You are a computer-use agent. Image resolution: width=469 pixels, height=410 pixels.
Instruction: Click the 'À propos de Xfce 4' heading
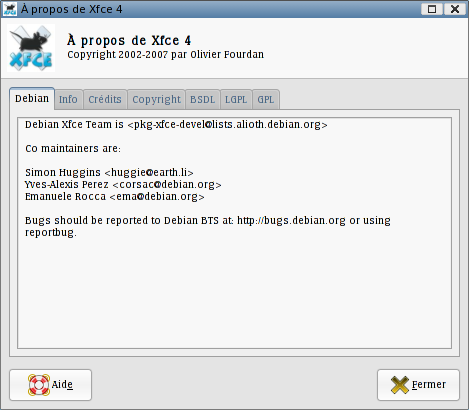click(129, 40)
